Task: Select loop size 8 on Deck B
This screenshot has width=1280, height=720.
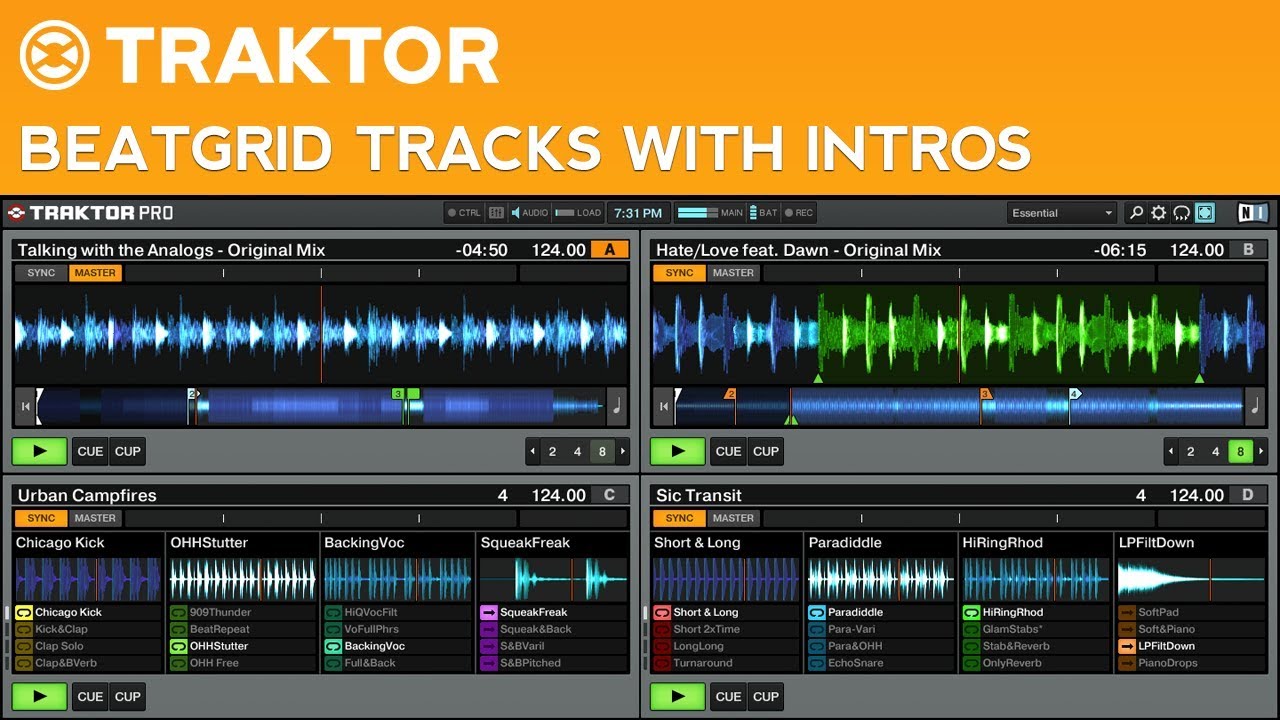Action: click(1240, 452)
